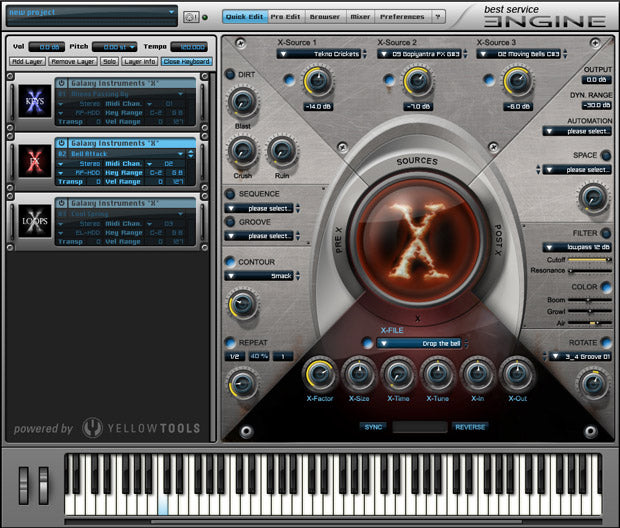Toggle the SEQUENCE section LED
Viewport: 620px width, 528px height.
(x=230, y=194)
